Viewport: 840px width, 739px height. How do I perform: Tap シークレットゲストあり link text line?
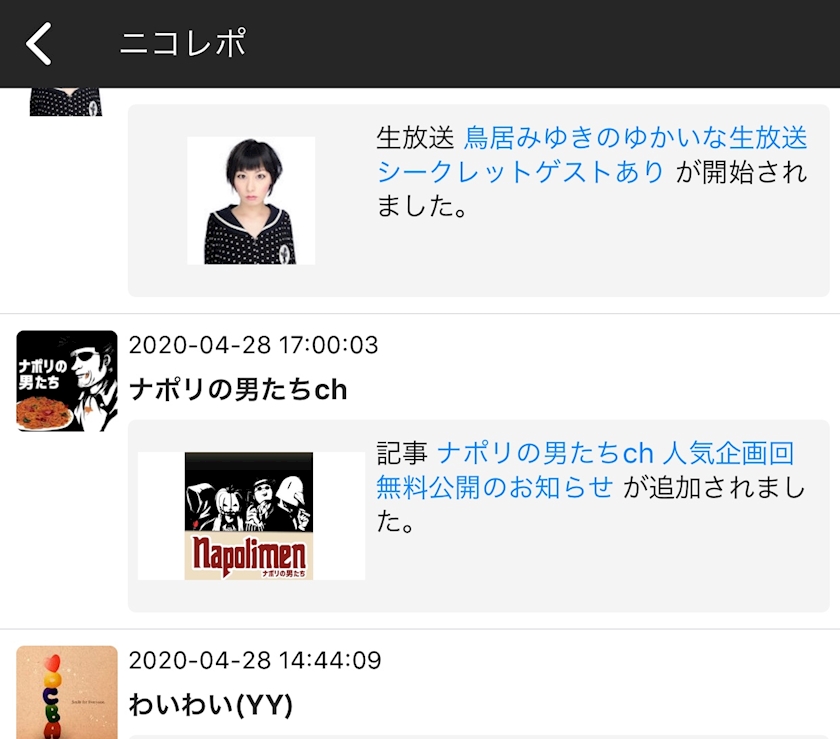coord(520,172)
